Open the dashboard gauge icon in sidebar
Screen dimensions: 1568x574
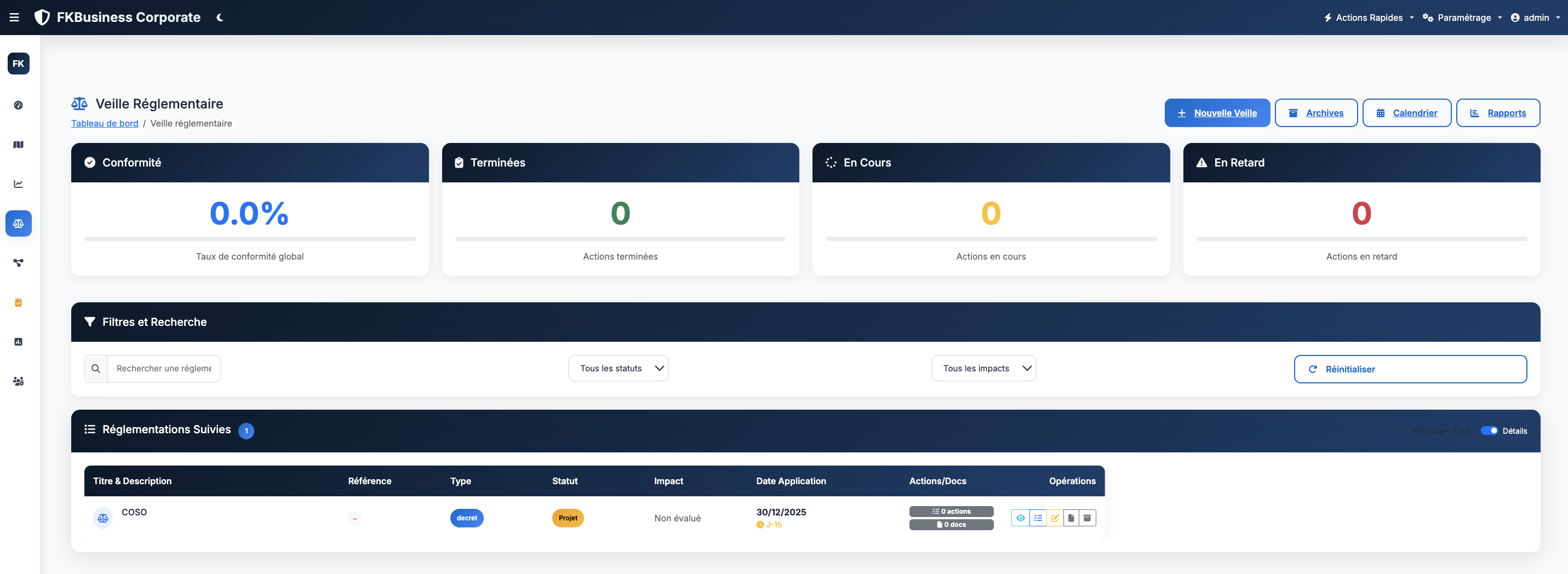tap(18, 105)
